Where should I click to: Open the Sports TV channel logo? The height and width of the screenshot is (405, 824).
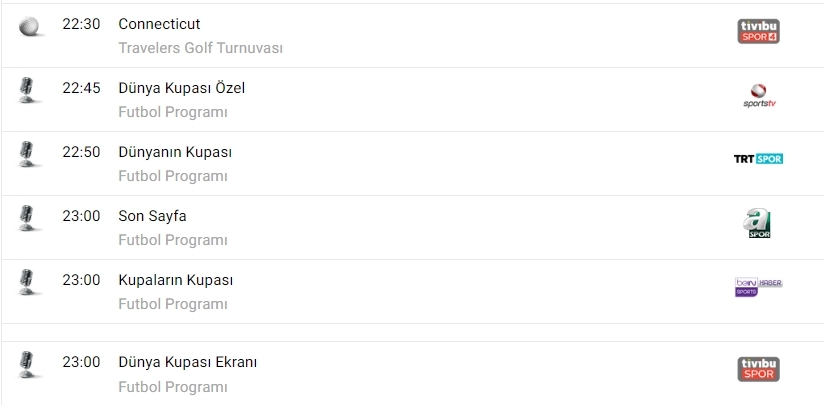point(759,96)
